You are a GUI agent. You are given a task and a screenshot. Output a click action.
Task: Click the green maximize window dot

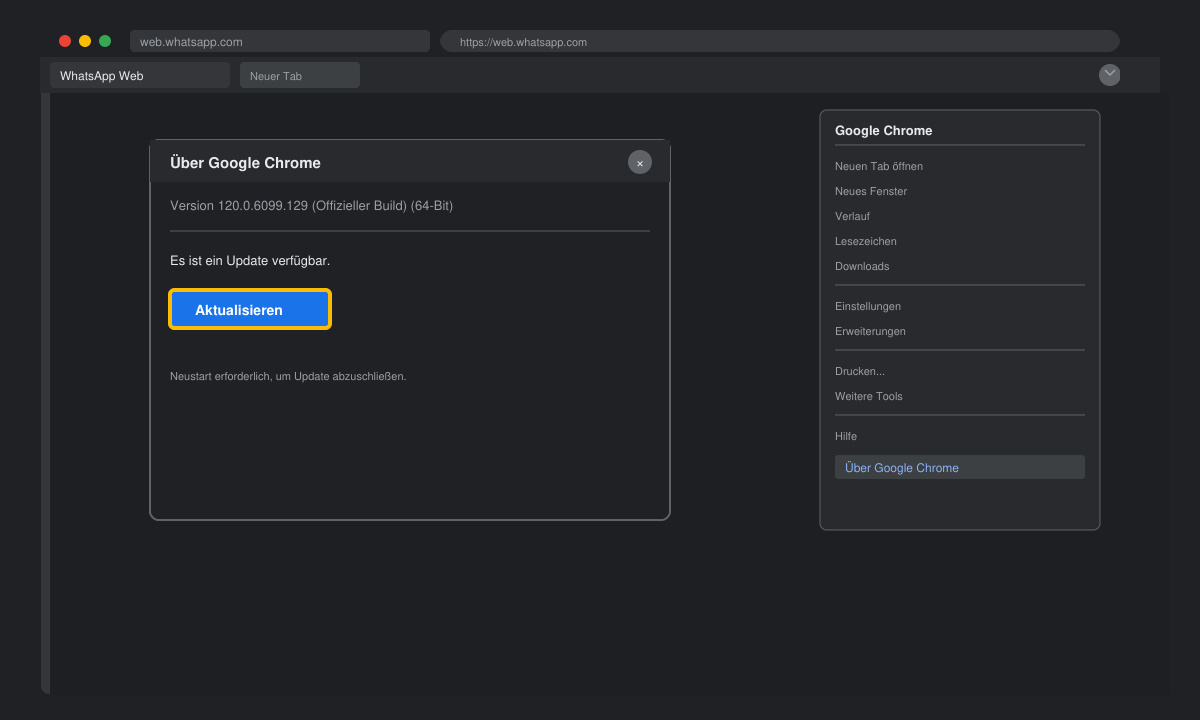[105, 41]
